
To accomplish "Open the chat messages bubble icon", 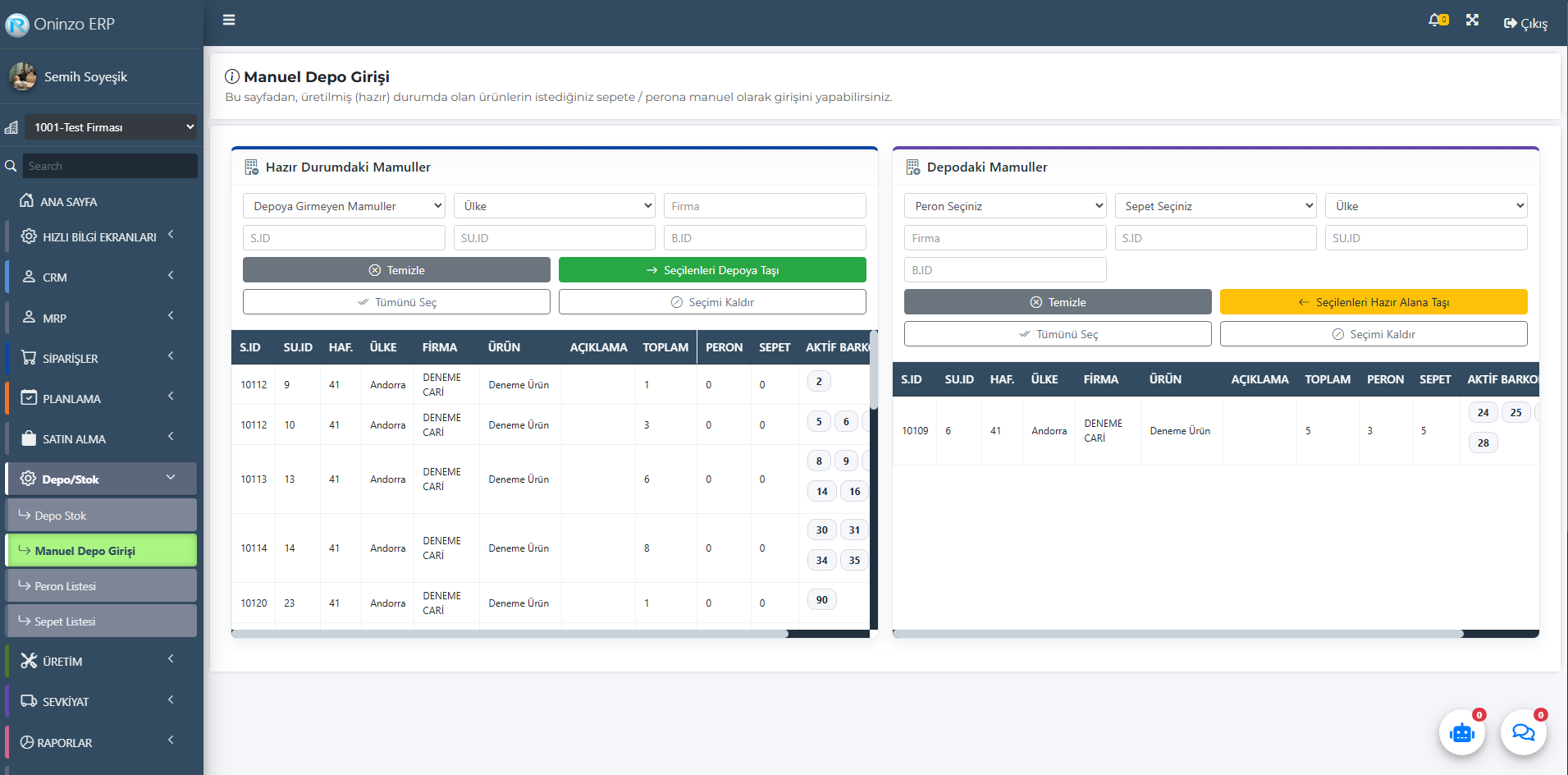I will click(1523, 732).
